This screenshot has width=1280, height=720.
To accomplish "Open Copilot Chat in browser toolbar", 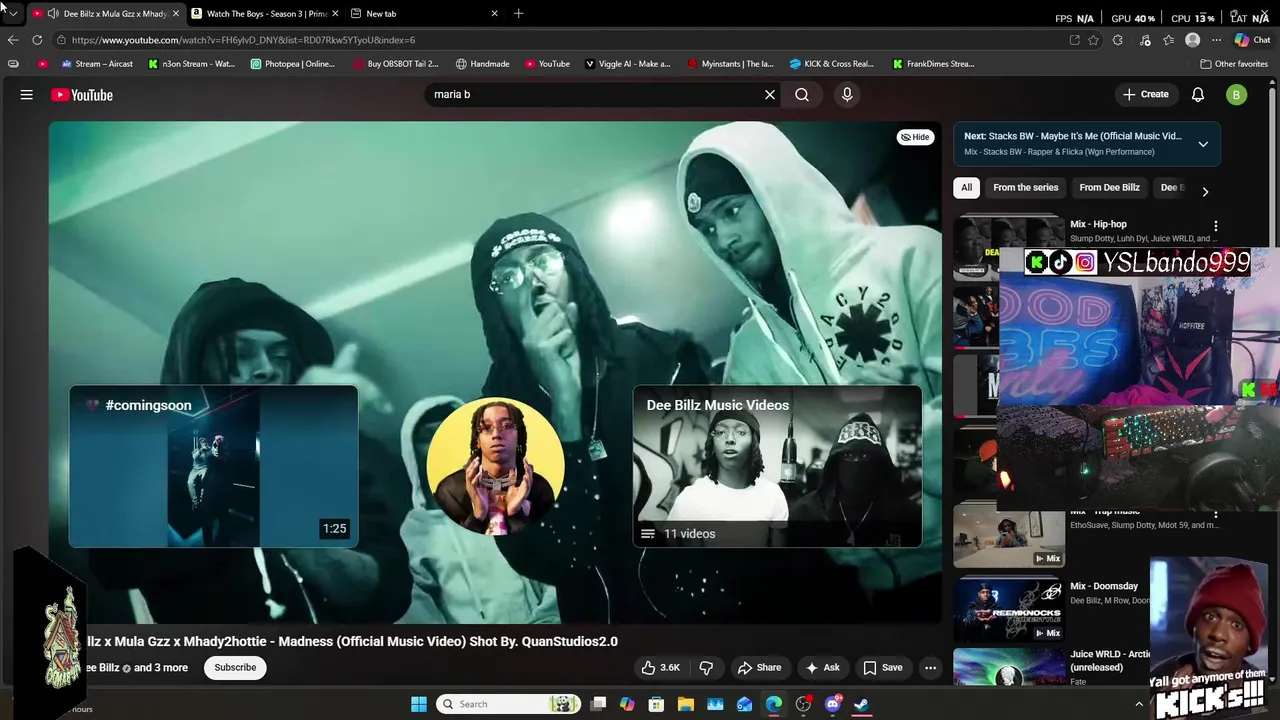I will (x=1252, y=40).
